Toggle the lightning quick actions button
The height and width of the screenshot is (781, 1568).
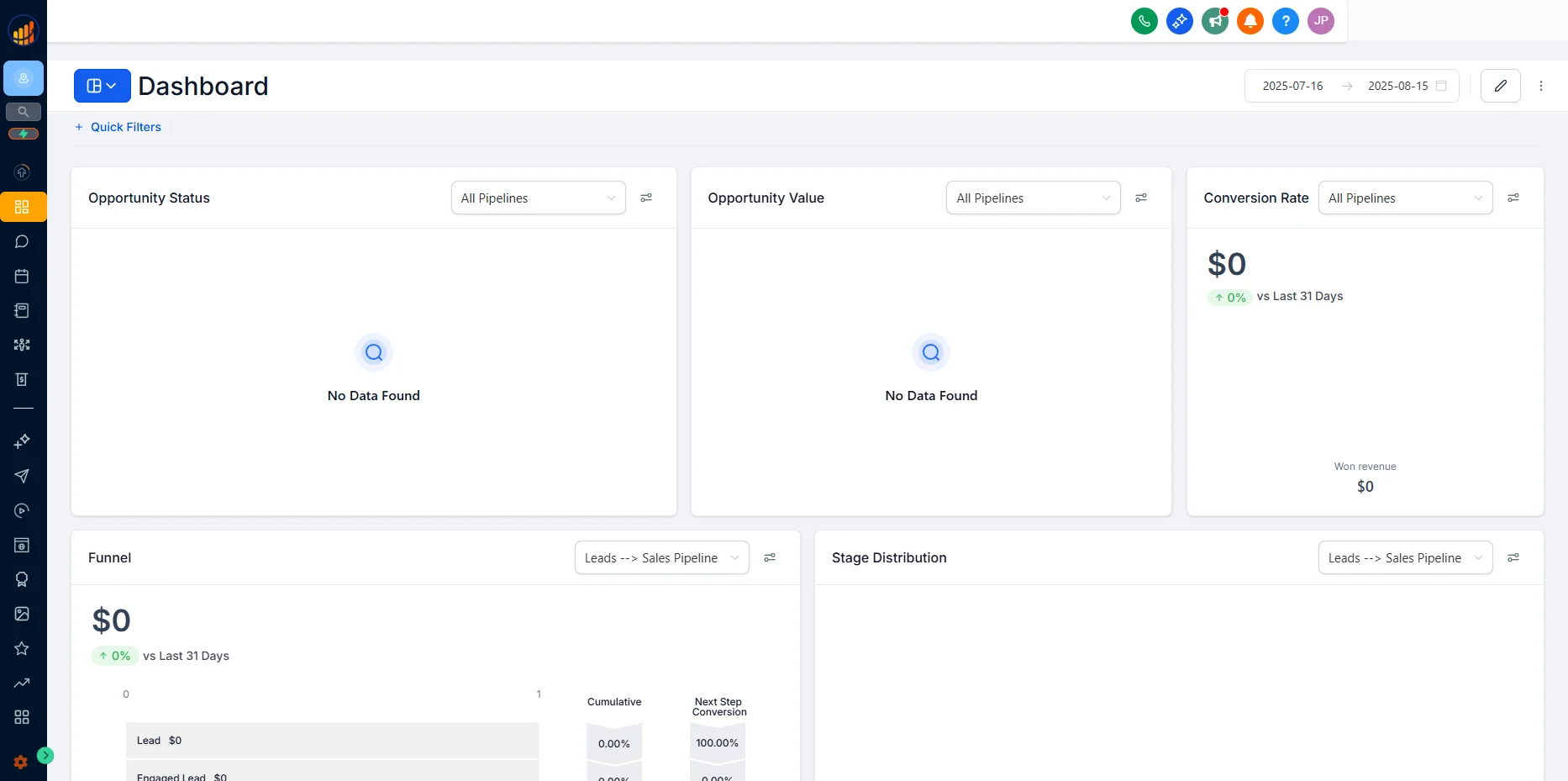click(x=24, y=134)
